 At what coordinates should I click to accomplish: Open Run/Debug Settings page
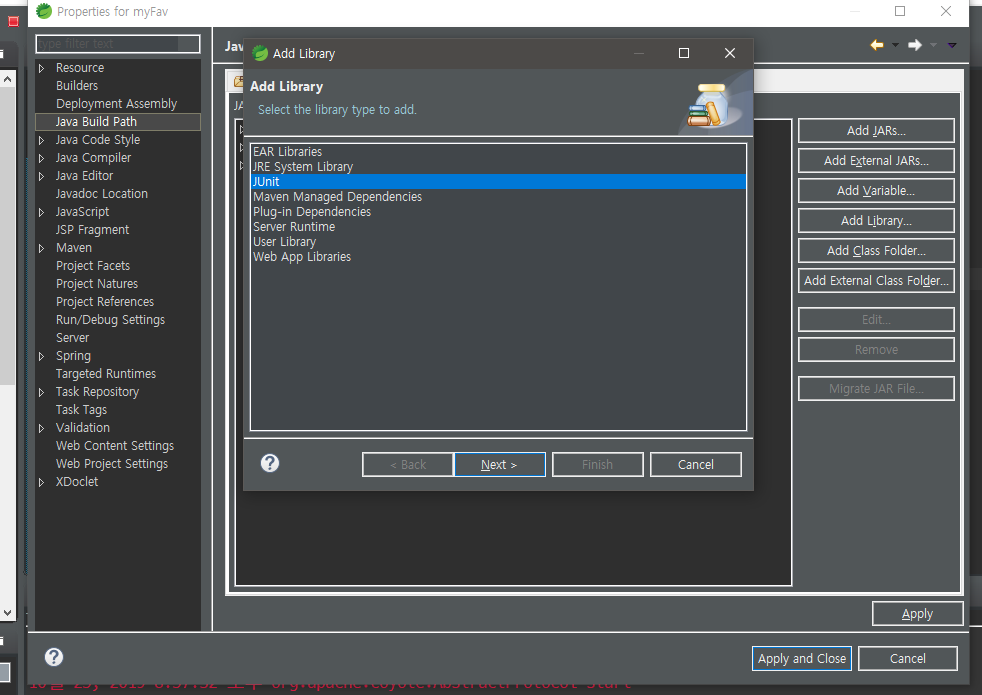(110, 320)
